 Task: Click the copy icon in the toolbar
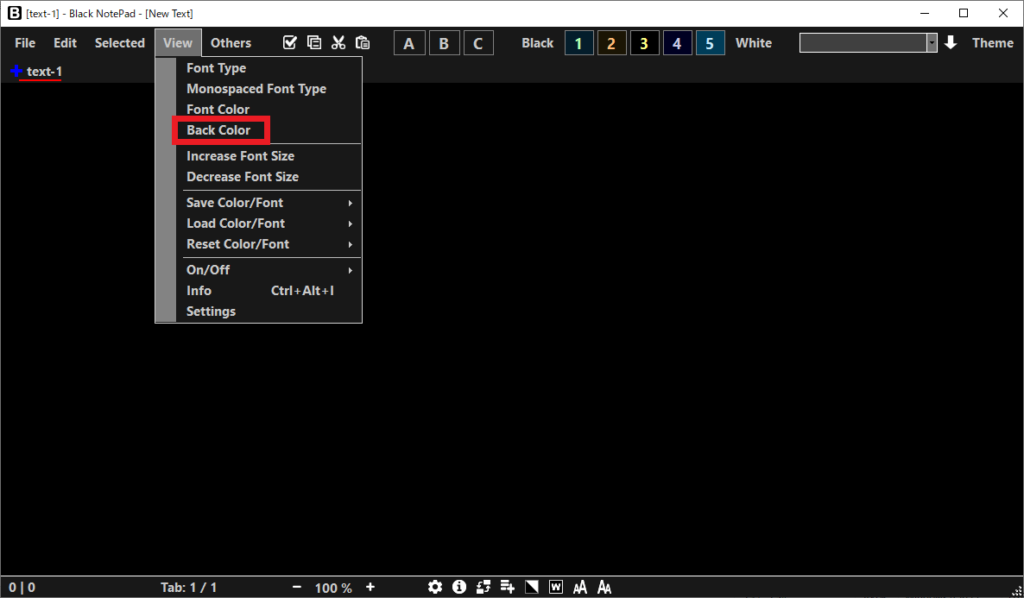tap(314, 42)
